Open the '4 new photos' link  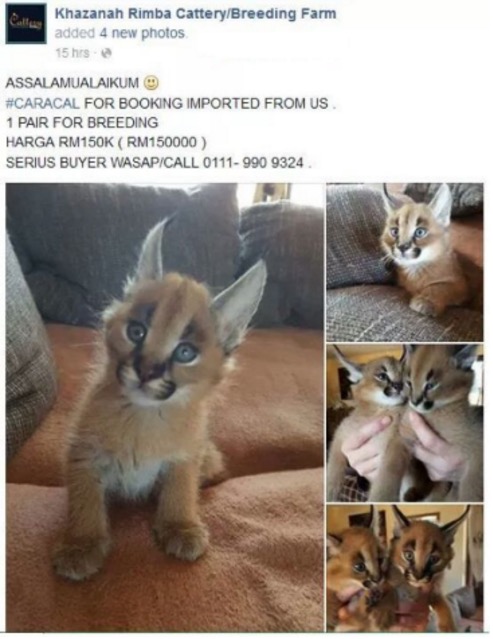[143, 33]
